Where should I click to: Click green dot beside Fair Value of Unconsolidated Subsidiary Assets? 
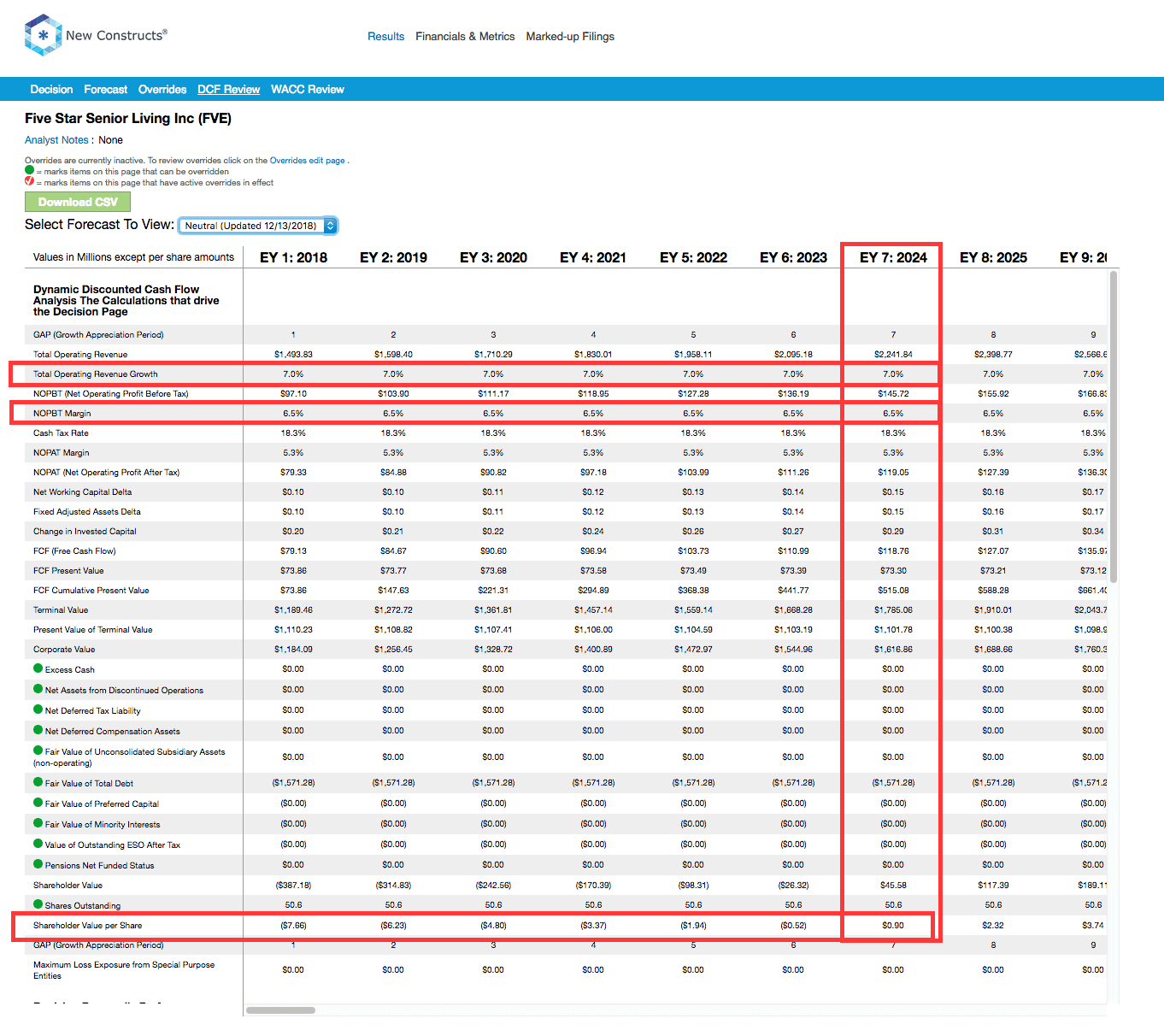click(38, 751)
